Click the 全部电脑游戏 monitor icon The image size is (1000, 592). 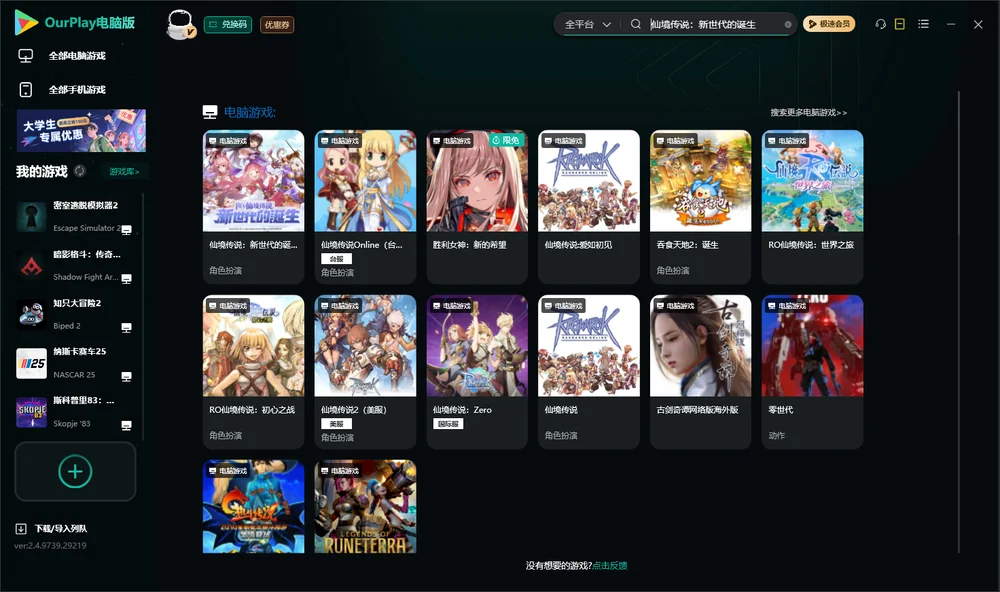coord(26,56)
